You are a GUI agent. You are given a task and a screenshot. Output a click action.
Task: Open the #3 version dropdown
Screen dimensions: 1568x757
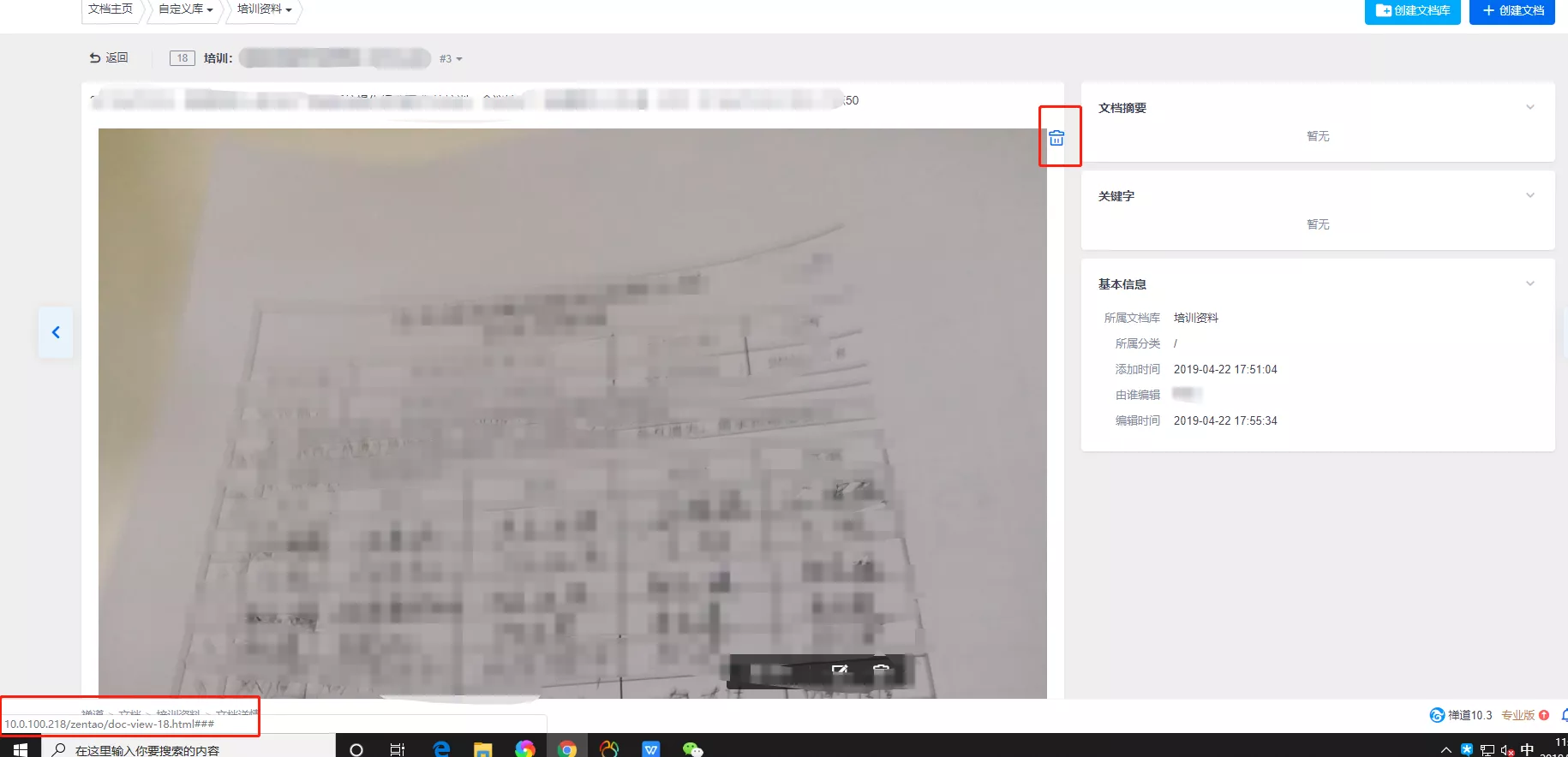pyautogui.click(x=451, y=58)
